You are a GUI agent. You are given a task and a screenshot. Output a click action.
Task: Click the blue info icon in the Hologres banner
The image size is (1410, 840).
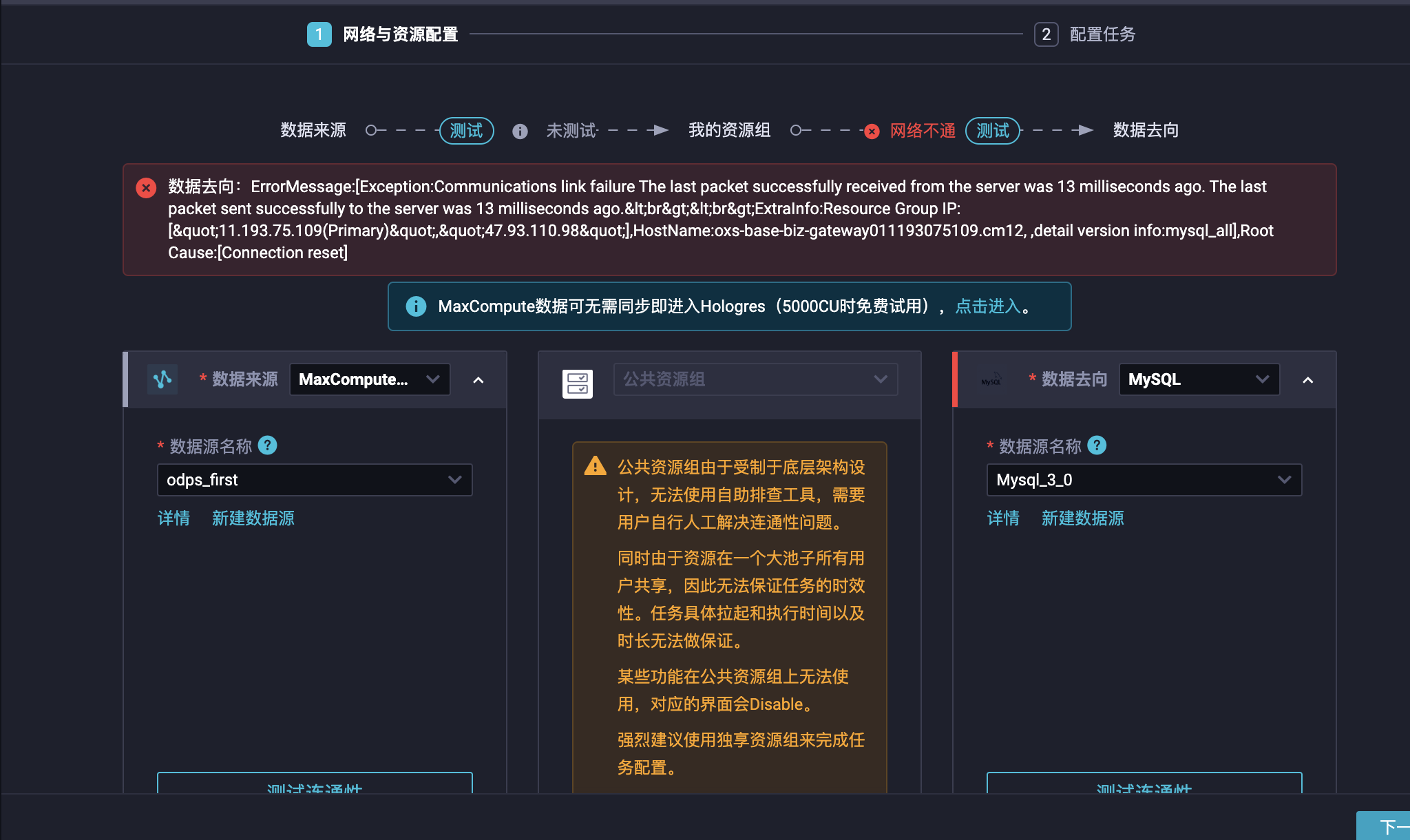[416, 306]
